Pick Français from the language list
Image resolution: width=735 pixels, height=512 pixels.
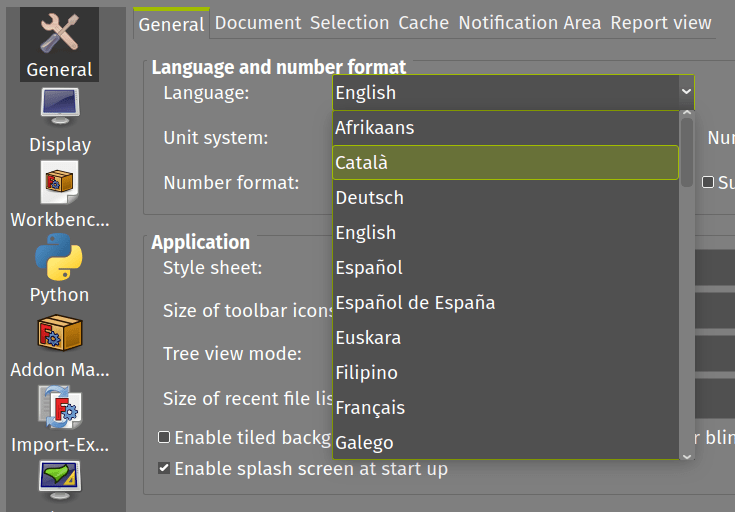coord(505,407)
